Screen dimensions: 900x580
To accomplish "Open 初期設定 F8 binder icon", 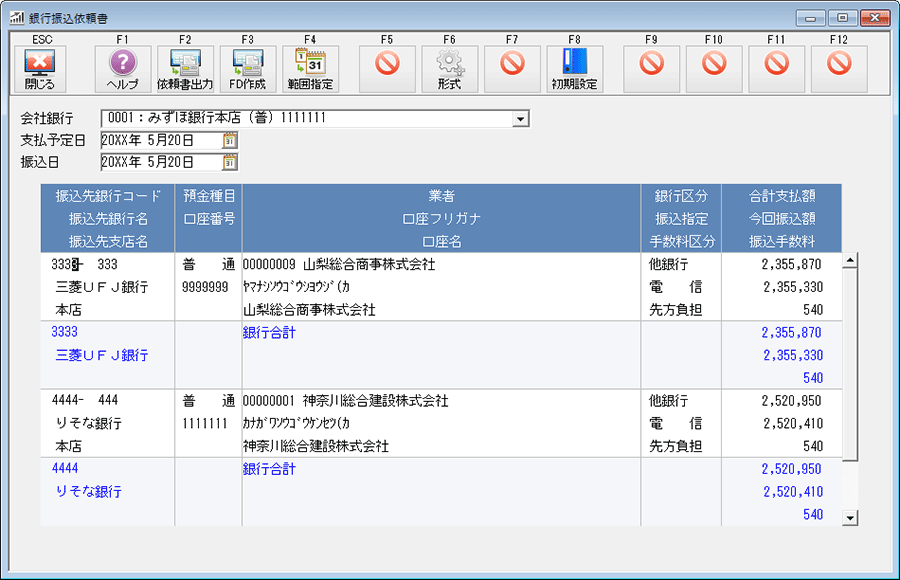I will point(575,69).
